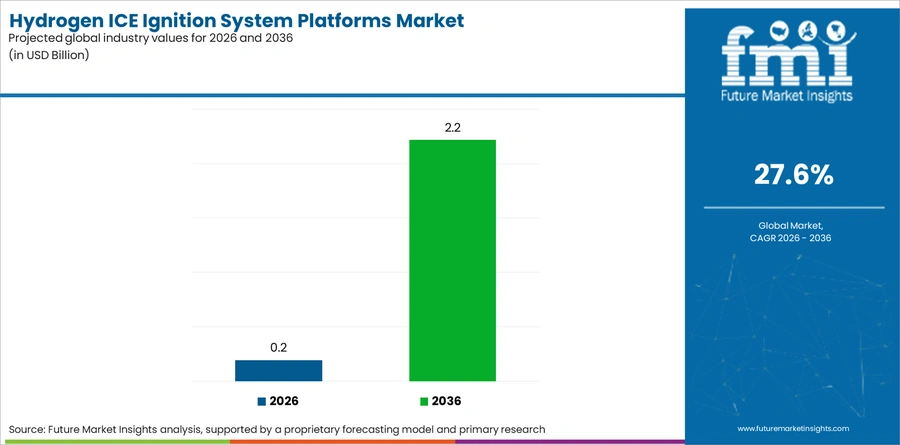Image resolution: width=900 pixels, height=445 pixels.
Task: Click the '(in USD Billion)' unit note
Action: pos(48,56)
